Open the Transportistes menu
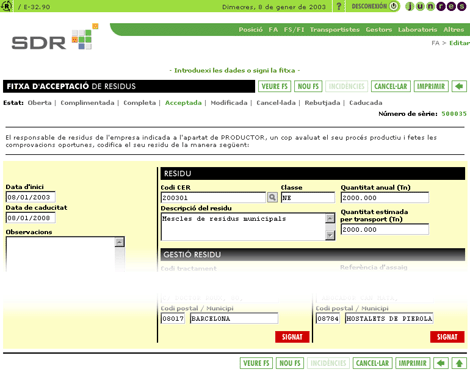470x375 pixels. click(x=335, y=30)
